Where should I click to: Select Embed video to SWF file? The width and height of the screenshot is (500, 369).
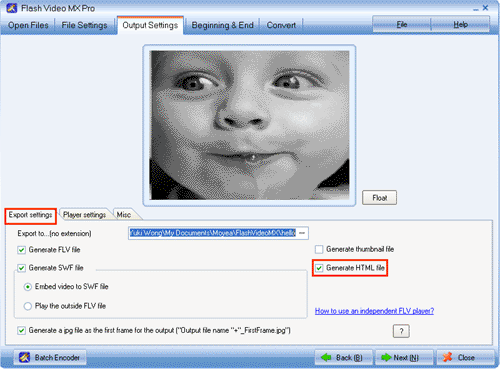[x=28, y=287]
